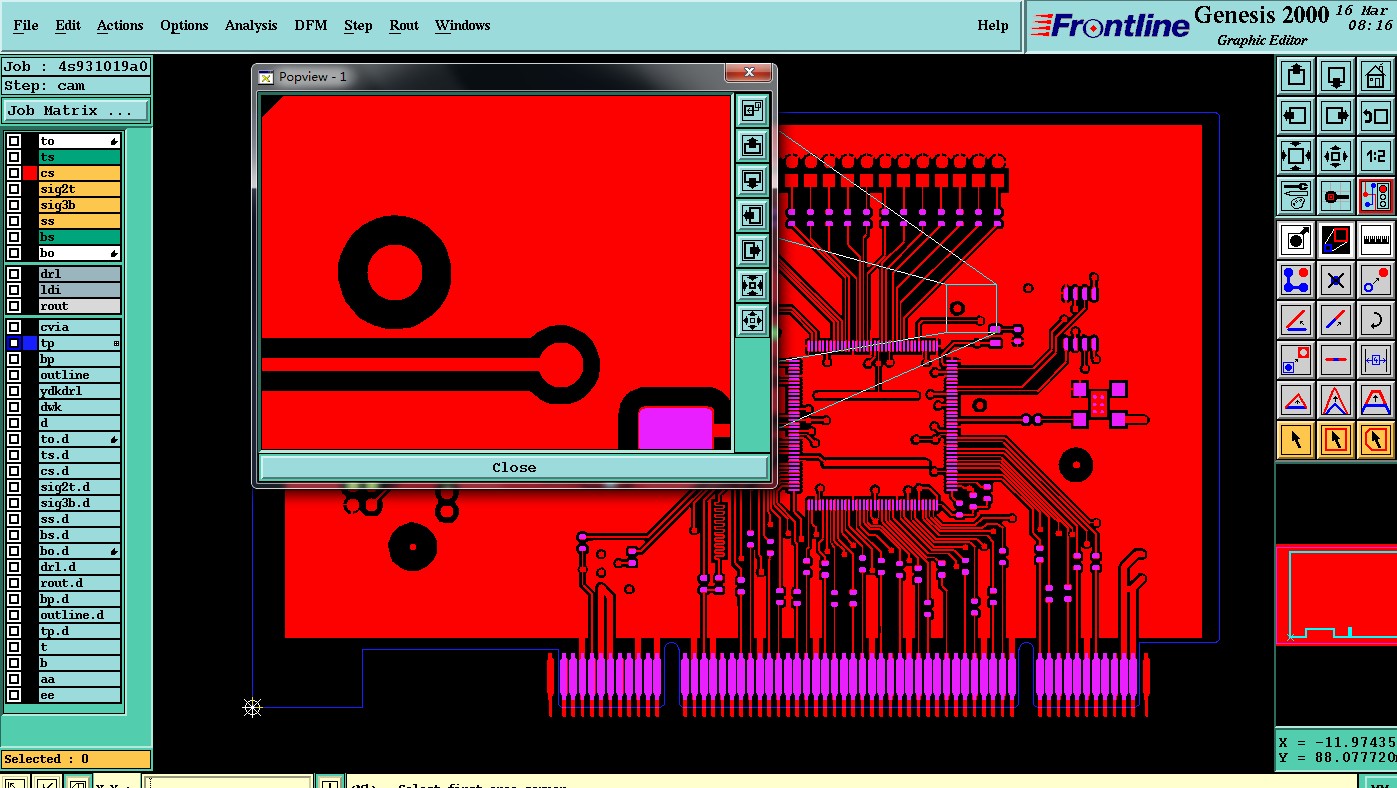Open the Rout menu
1397x788 pixels.
(404, 25)
